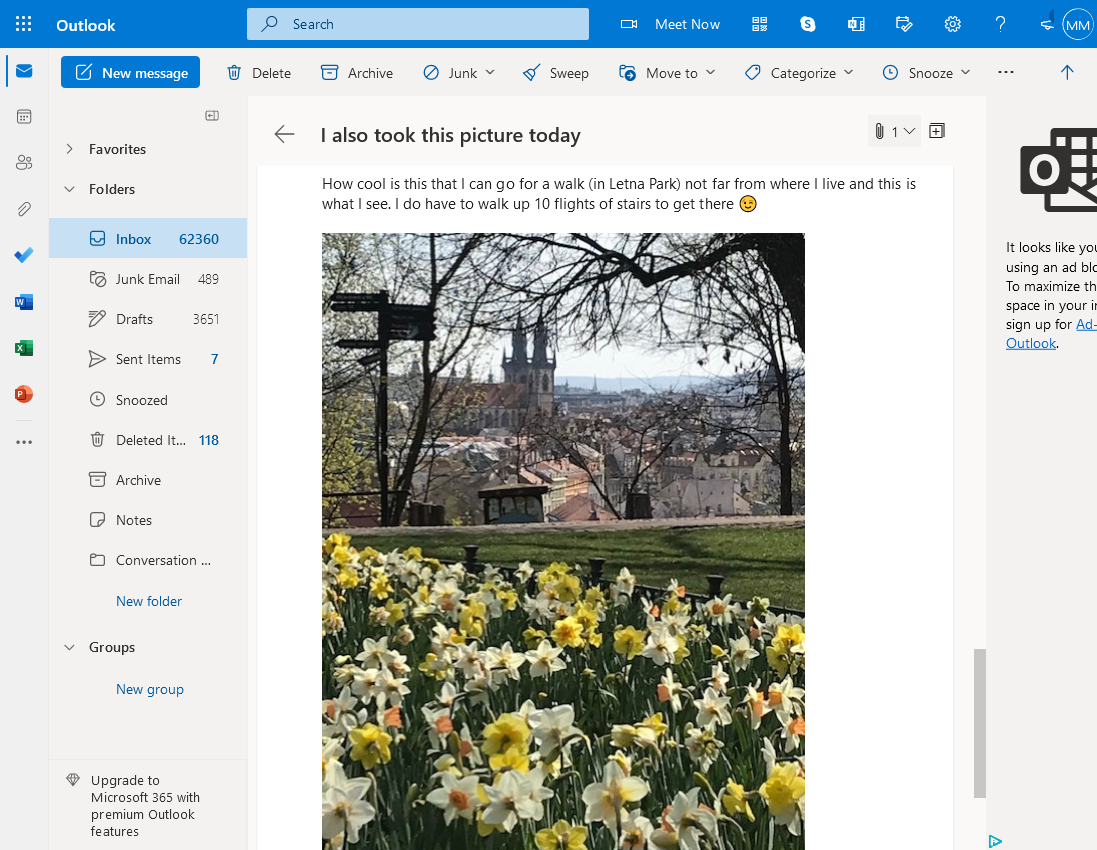
Task: Click the Skype icon in header
Action: pyautogui.click(x=807, y=24)
